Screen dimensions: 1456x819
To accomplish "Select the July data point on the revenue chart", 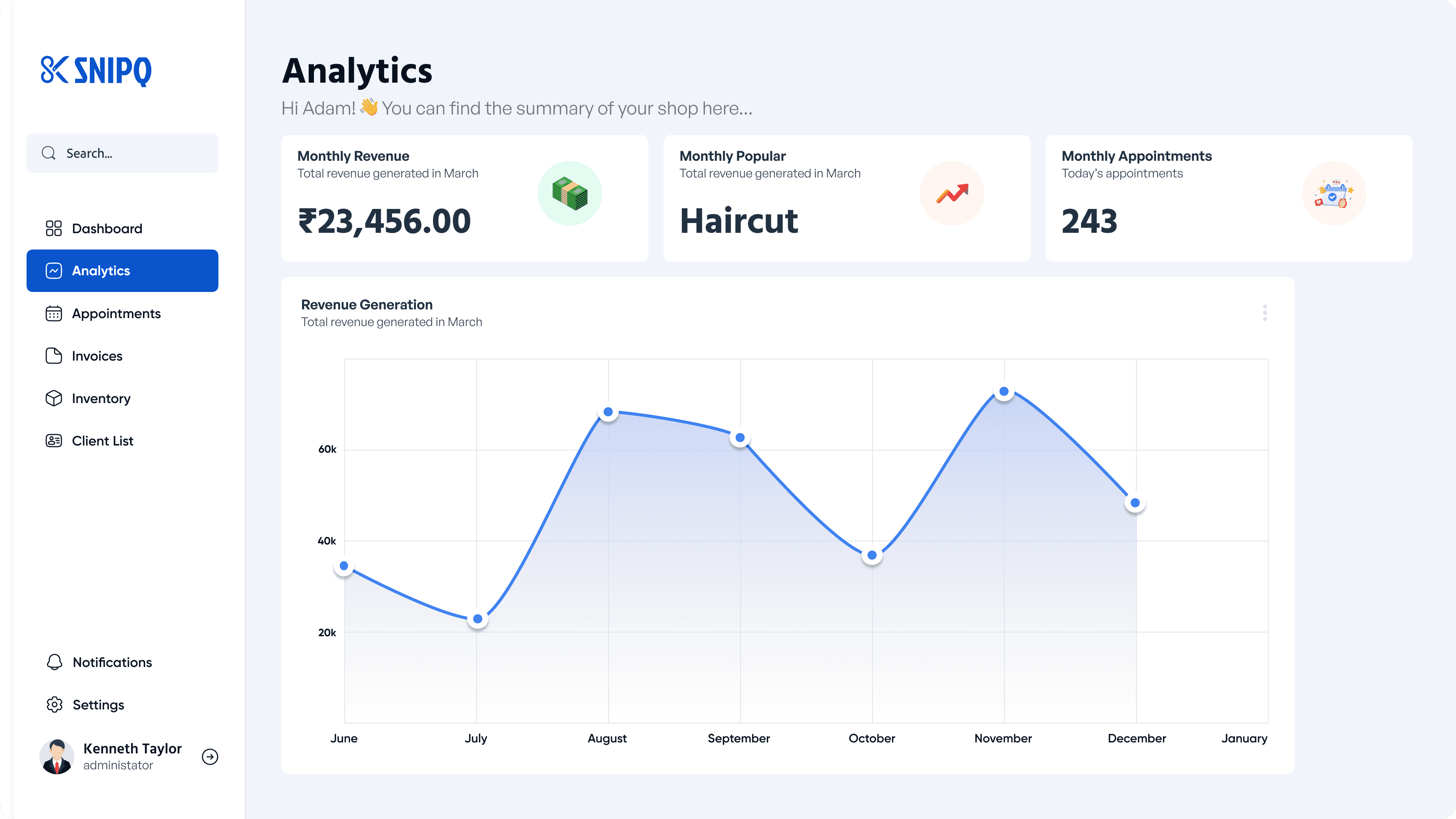I will point(478,619).
